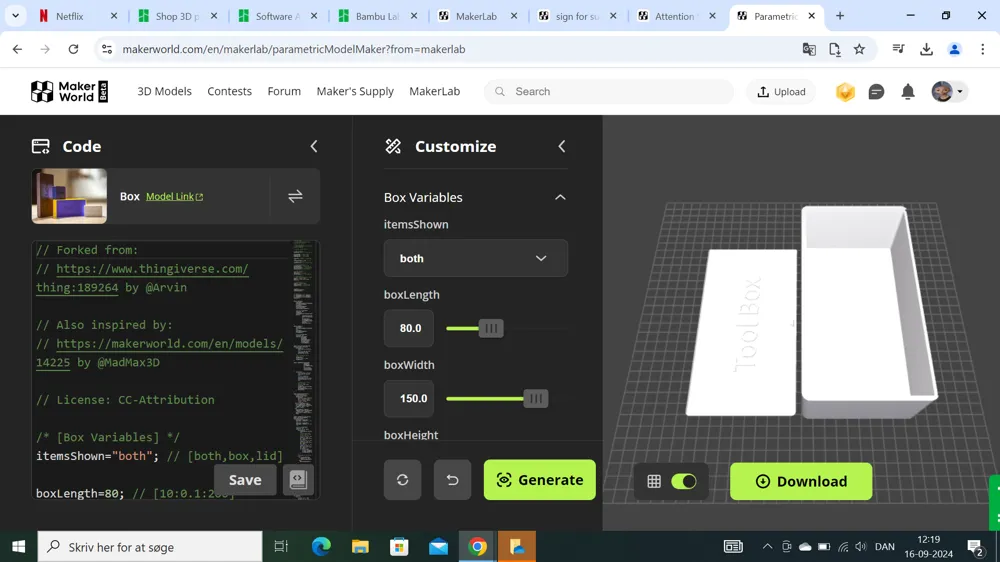Click the Upload button

coord(781,92)
